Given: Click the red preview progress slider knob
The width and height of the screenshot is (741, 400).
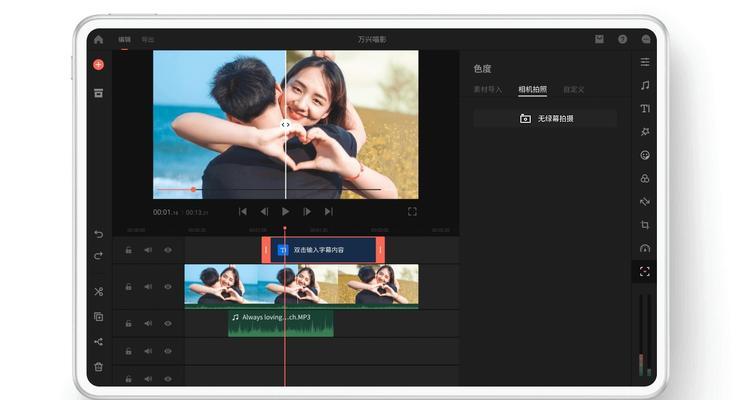Looking at the screenshot, I should (x=193, y=190).
